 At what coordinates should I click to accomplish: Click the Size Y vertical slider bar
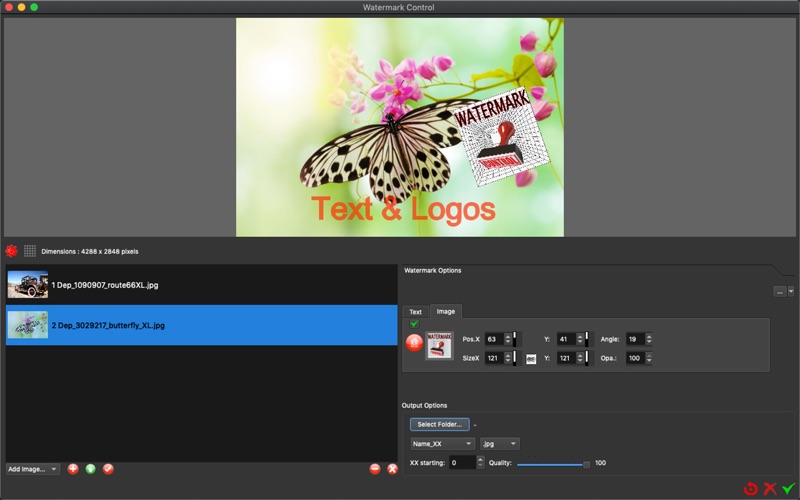tap(587, 358)
